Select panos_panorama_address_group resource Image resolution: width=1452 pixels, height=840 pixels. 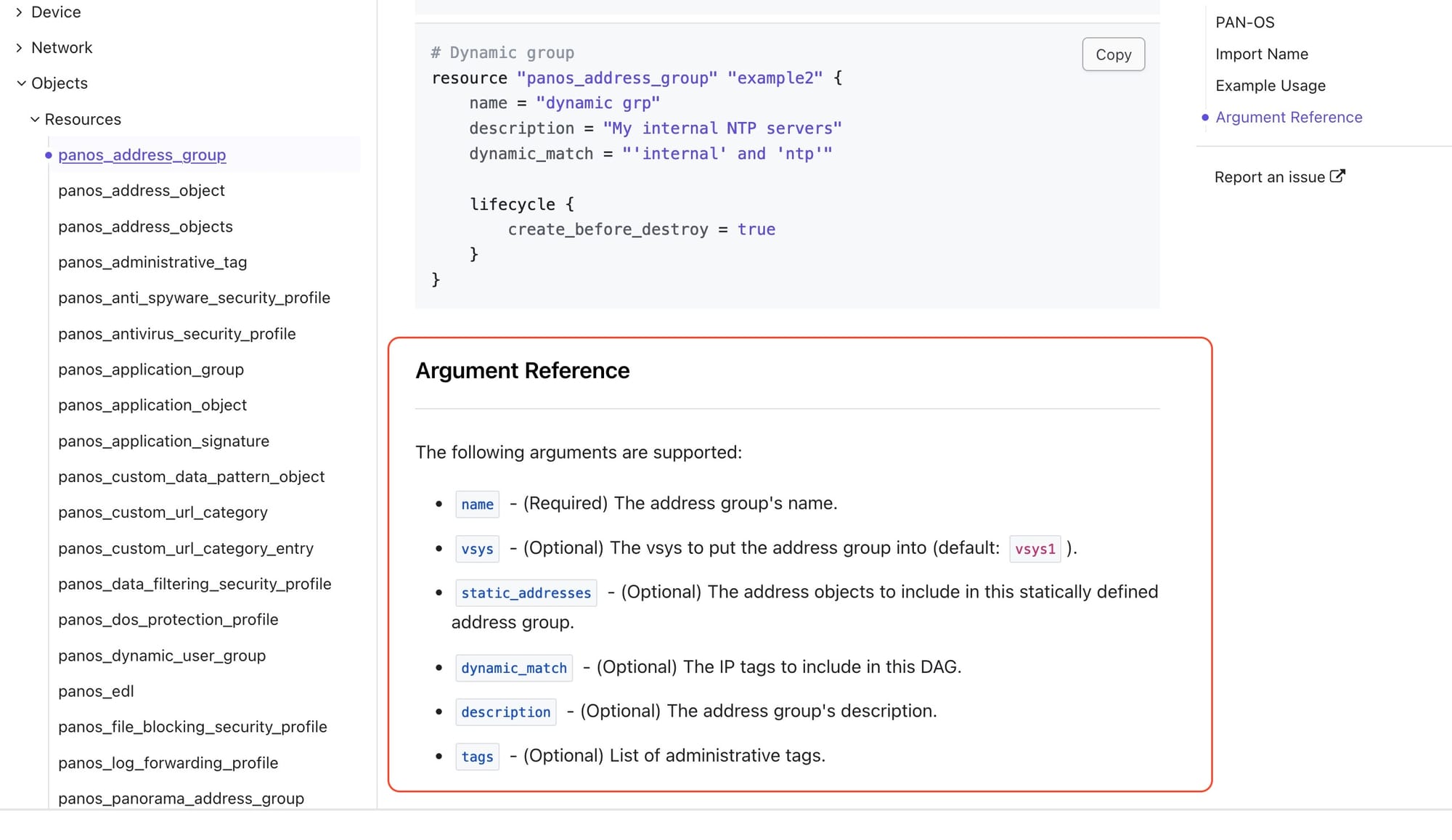pyautogui.click(x=181, y=798)
